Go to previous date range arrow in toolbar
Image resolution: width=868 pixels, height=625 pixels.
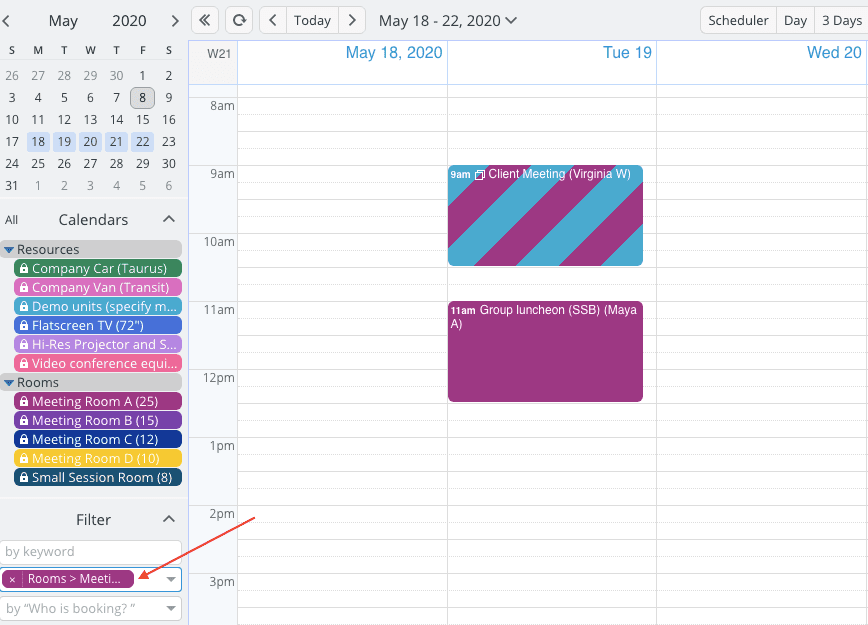click(x=273, y=20)
